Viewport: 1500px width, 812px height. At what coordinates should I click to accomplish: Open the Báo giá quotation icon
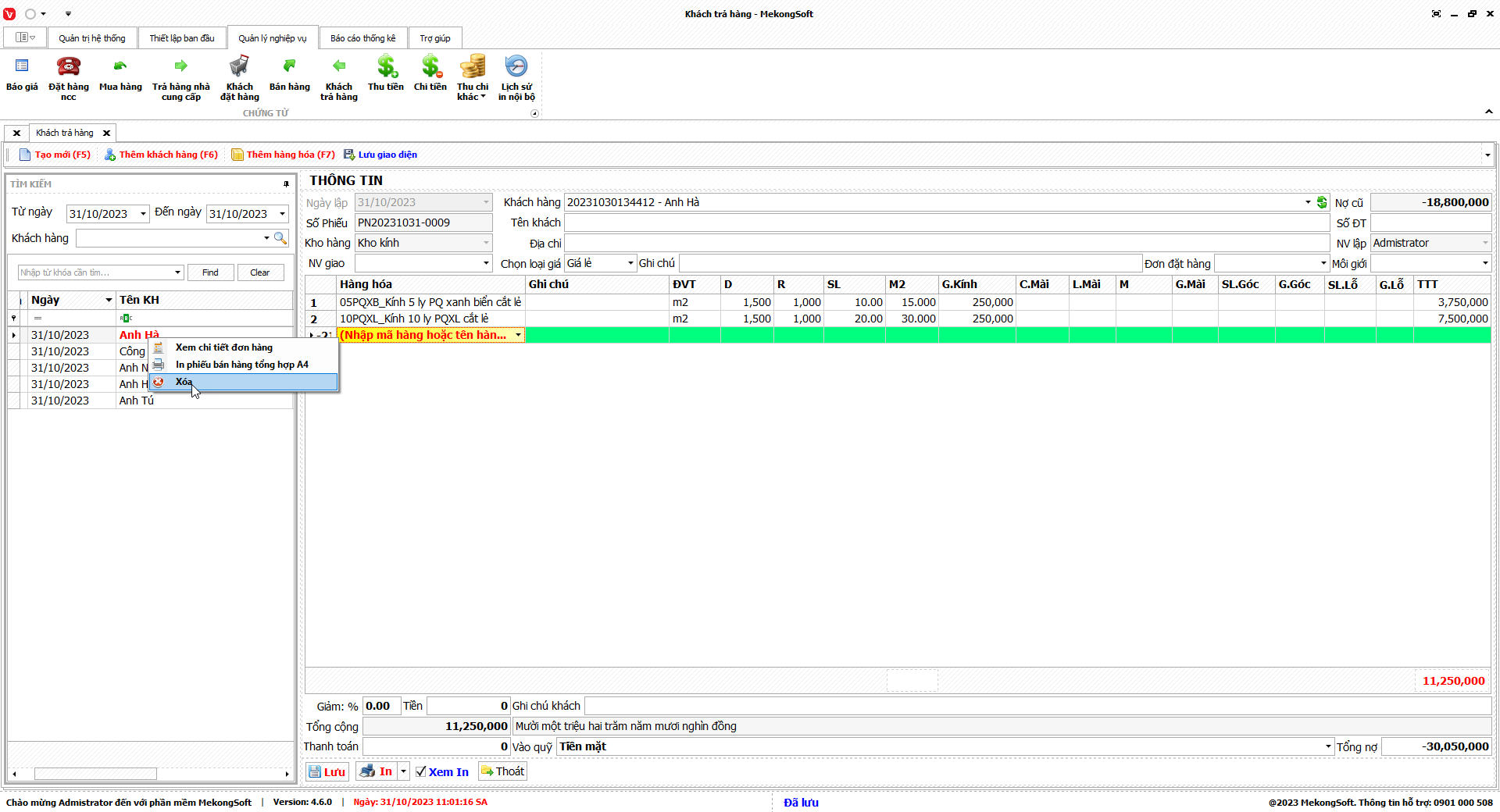[x=22, y=67]
